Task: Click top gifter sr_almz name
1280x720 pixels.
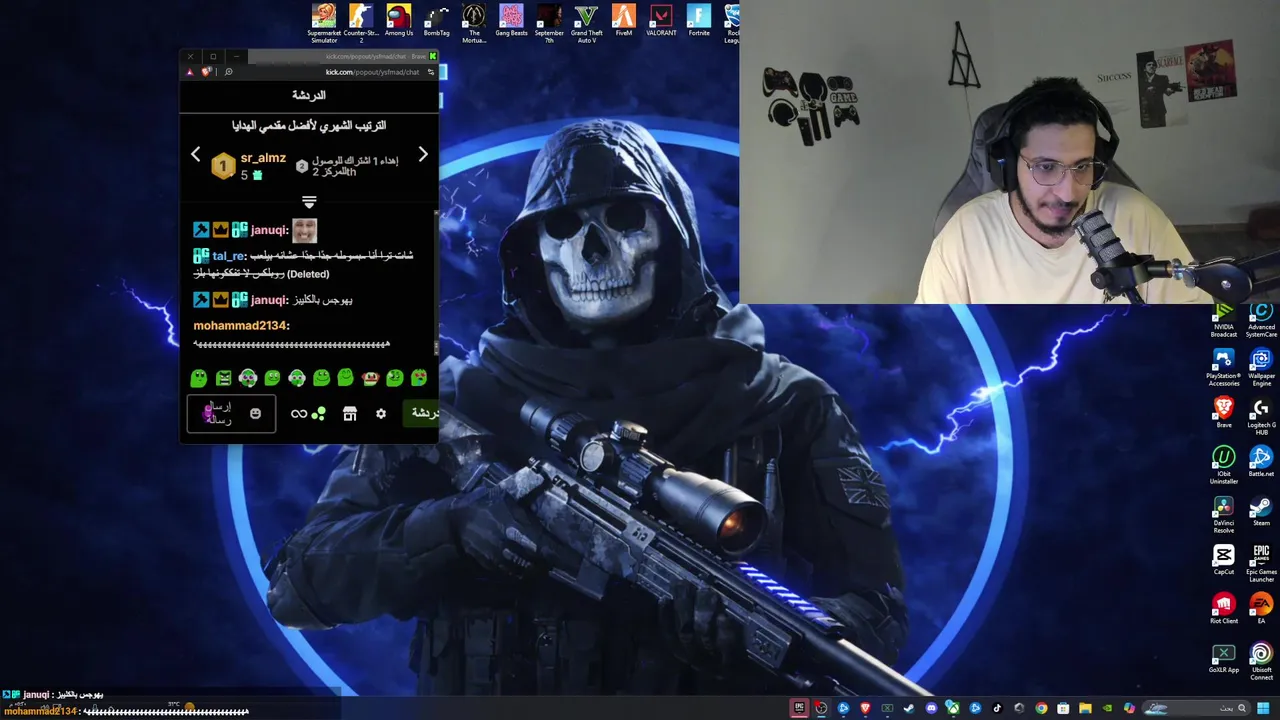Action: [x=263, y=158]
